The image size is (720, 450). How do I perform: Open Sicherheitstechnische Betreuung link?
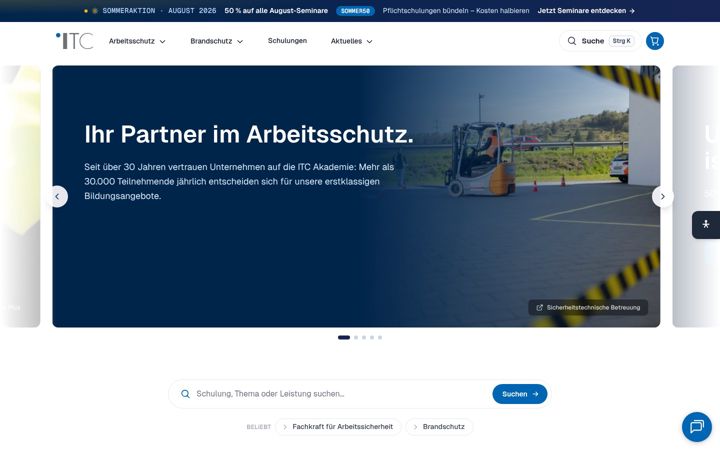tap(588, 308)
